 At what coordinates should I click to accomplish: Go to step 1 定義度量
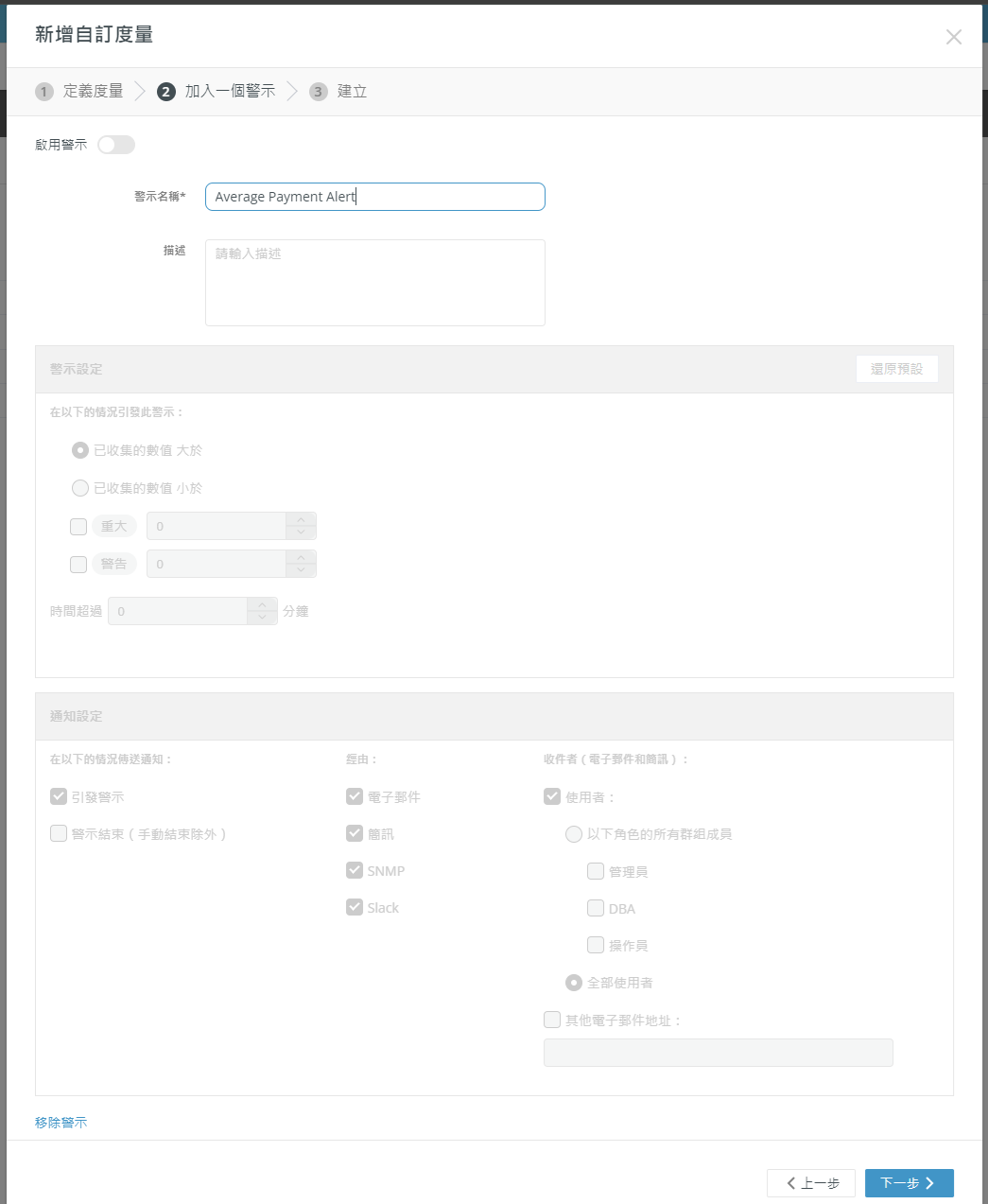[x=80, y=92]
